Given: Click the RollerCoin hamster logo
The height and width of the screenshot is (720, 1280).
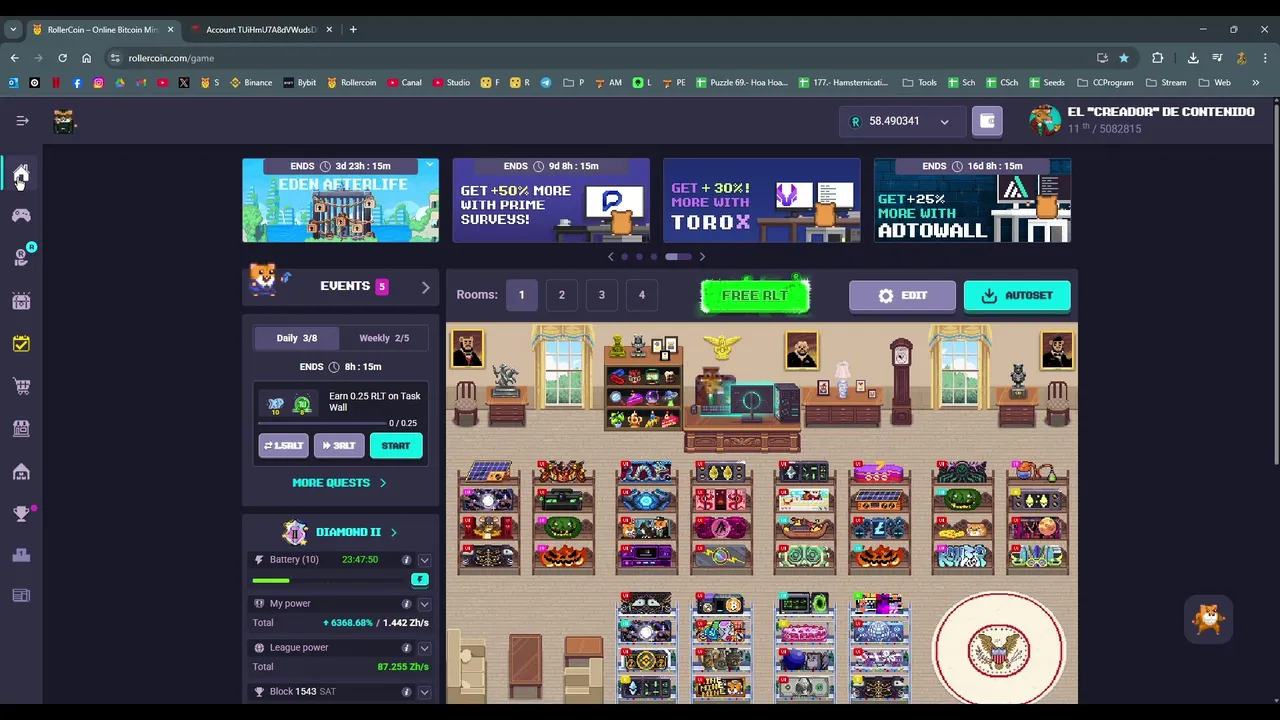Looking at the screenshot, I should (x=64, y=121).
